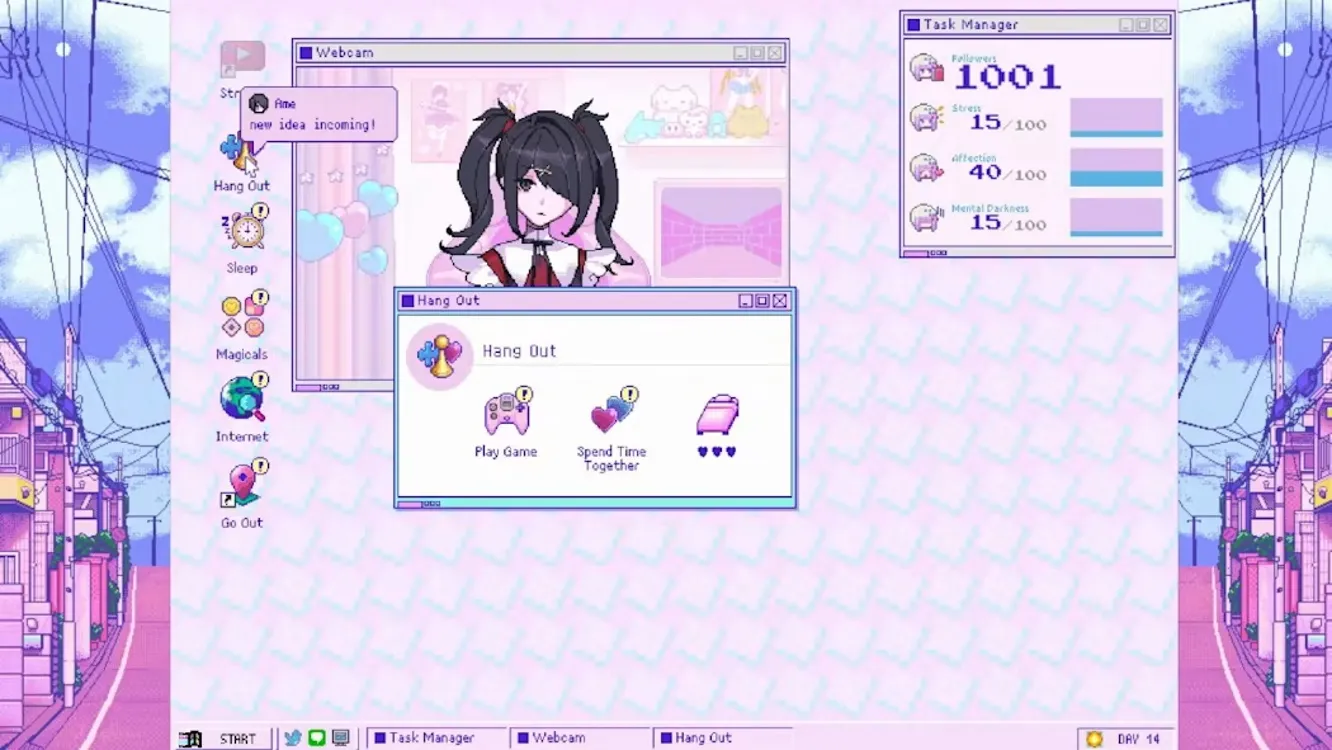This screenshot has height=750, width=1332.
Task: Click Ame's new idea notification bubble
Action: click(x=320, y=114)
